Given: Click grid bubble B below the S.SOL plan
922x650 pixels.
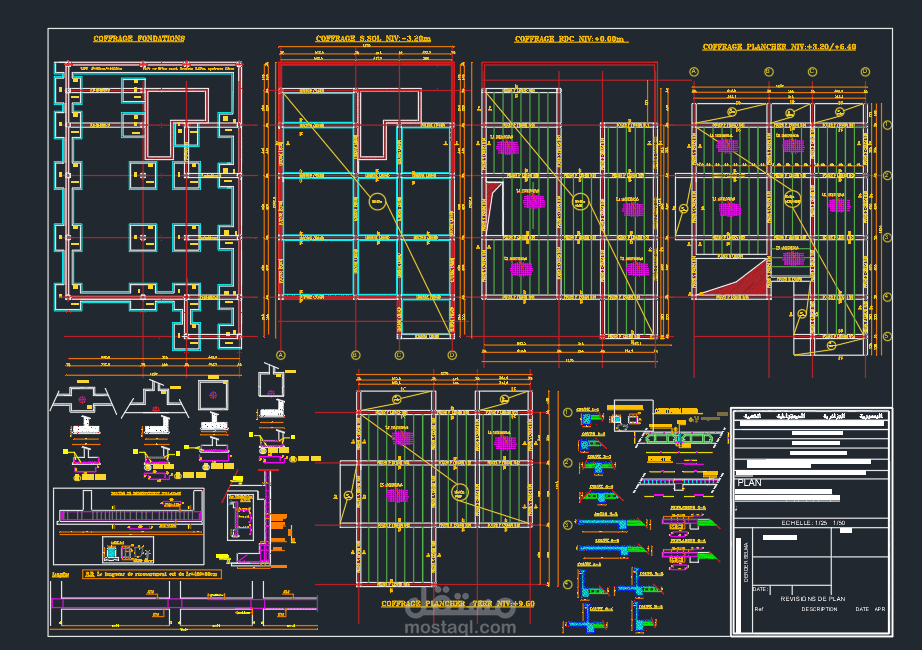Looking at the screenshot, I should 355,355.
